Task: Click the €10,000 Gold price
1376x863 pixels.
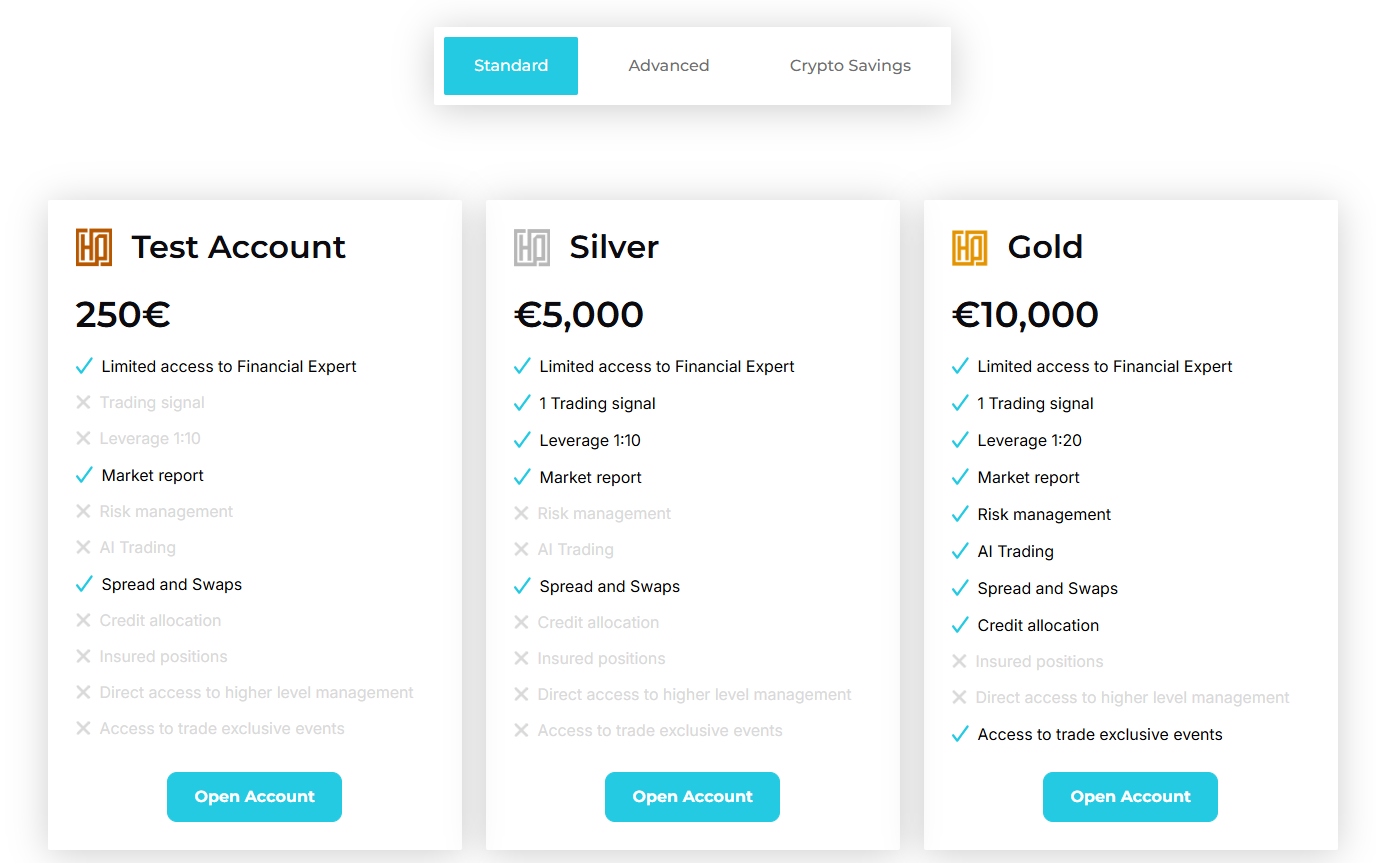Action: tap(1025, 315)
